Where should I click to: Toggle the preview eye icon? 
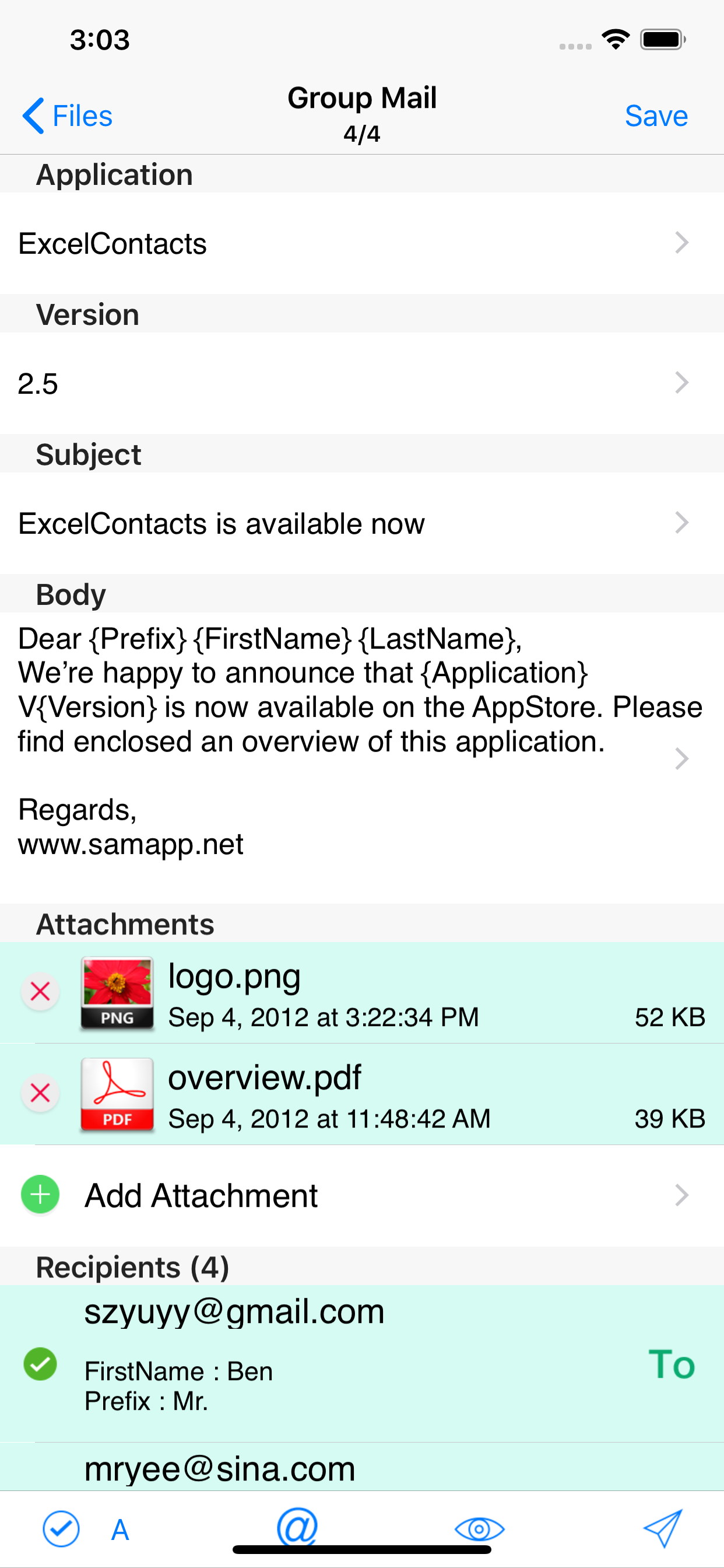click(x=479, y=1528)
